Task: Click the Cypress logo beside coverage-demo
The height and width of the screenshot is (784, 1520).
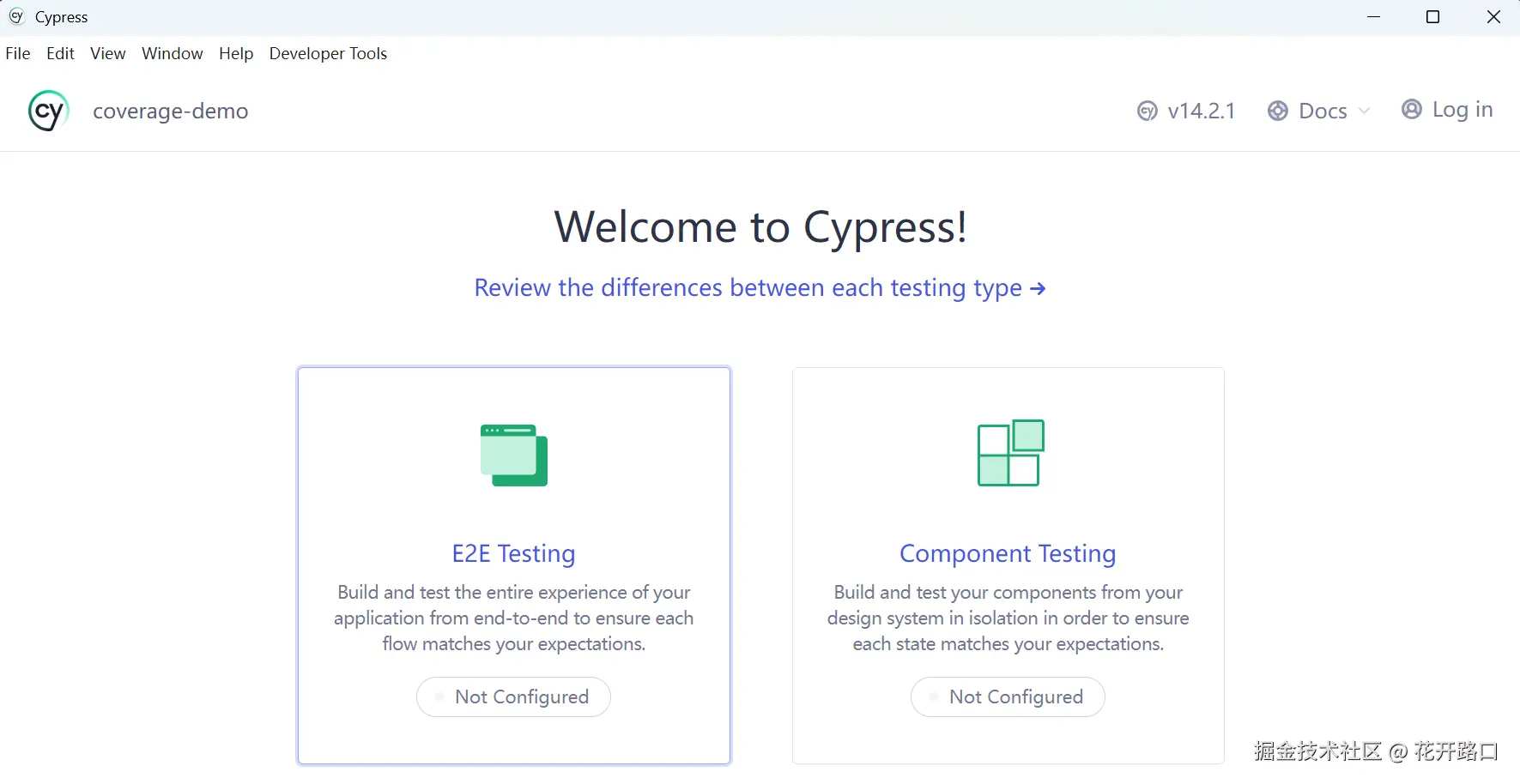Action: 48,111
